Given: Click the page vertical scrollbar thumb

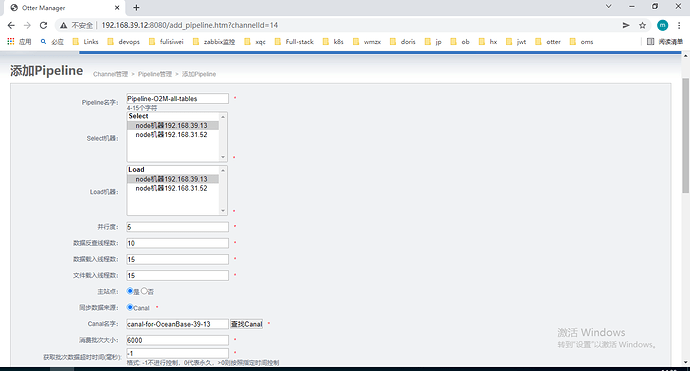Looking at the screenshot, I should click(686, 135).
